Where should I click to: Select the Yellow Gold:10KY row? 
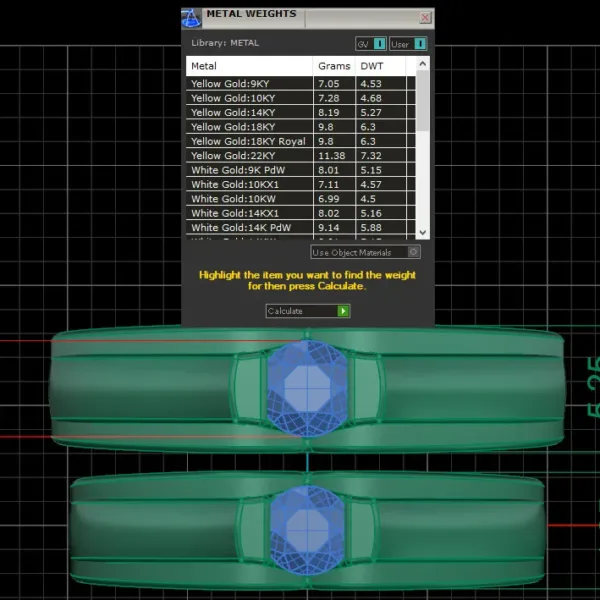point(300,98)
